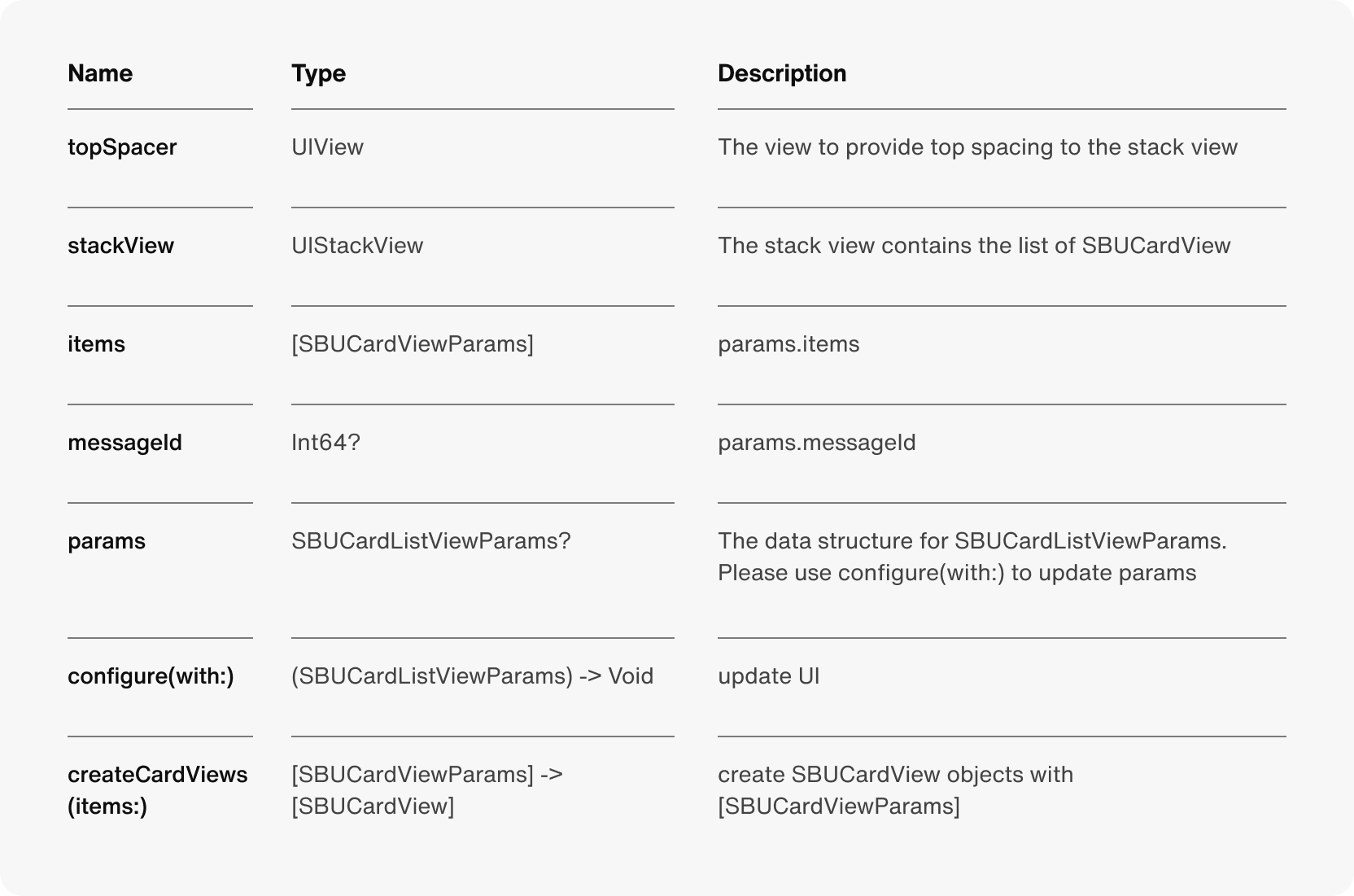The width and height of the screenshot is (1354, 896).
Task: Select the params property name
Action: click(107, 541)
